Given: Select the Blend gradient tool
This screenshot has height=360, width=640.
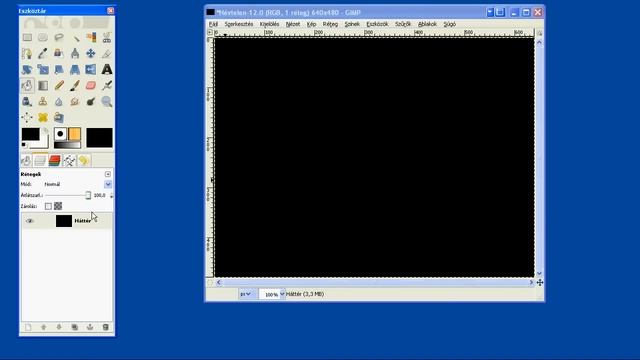Looking at the screenshot, I should click(x=43, y=85).
